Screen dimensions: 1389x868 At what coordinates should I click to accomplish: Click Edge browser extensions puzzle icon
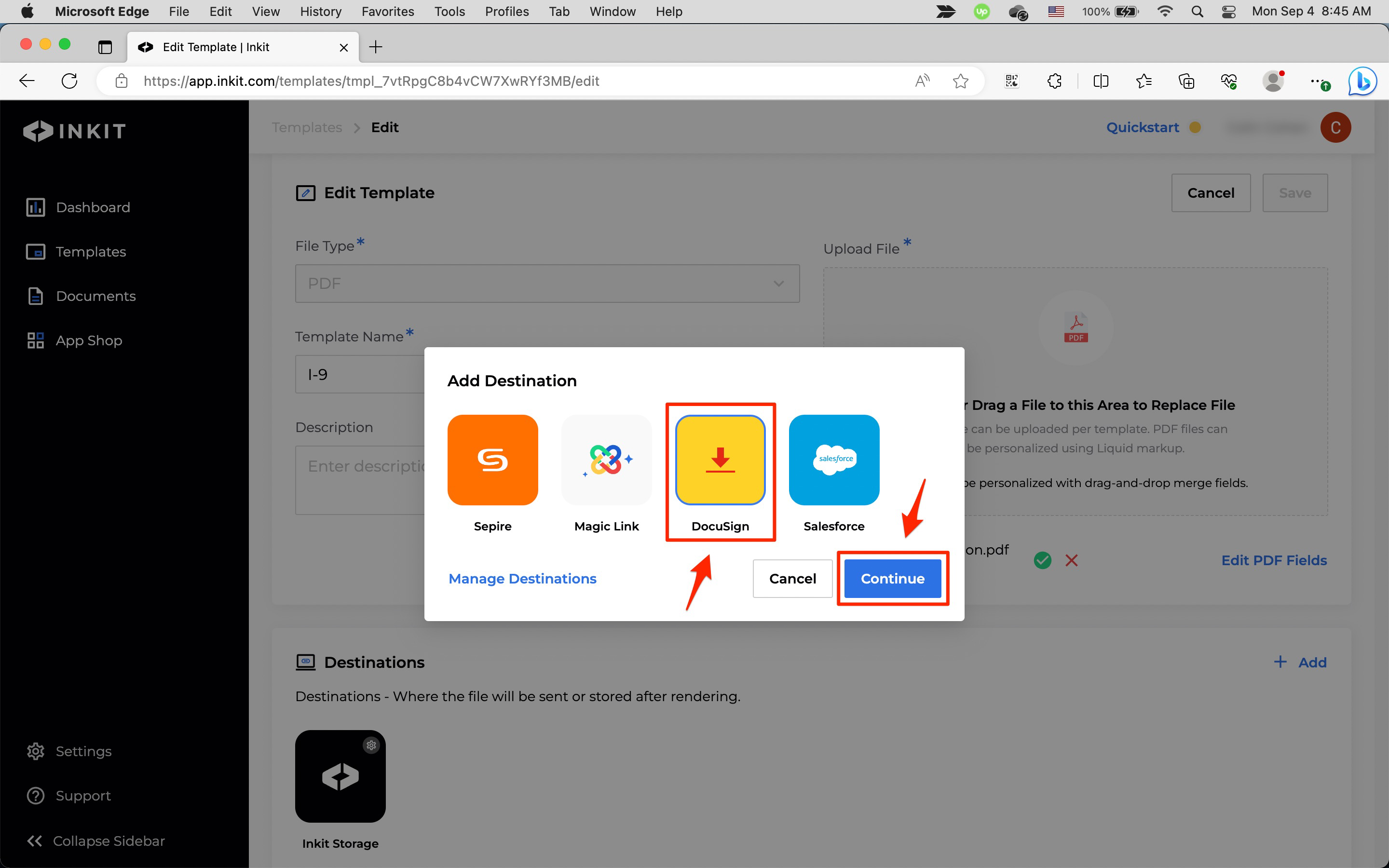pos(1054,81)
